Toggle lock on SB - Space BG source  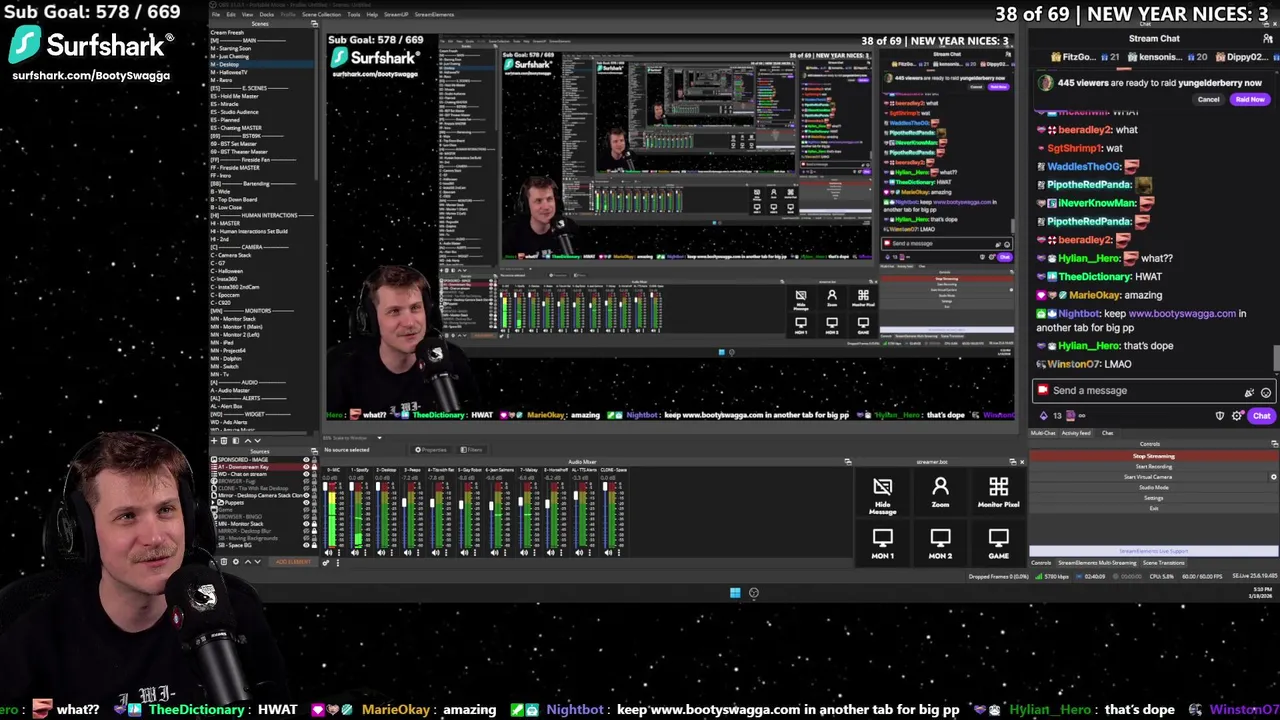314,545
